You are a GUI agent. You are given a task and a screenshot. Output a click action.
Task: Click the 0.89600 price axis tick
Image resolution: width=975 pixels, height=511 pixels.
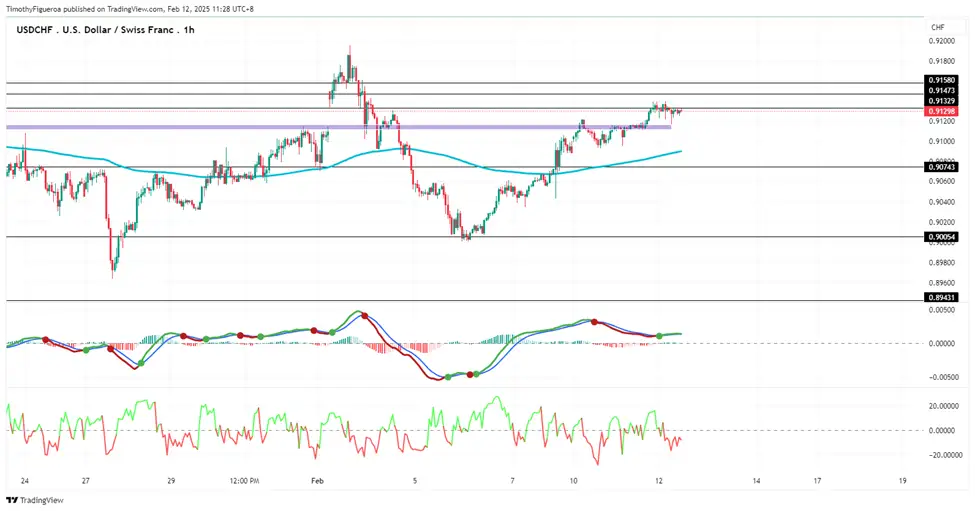[941, 283]
